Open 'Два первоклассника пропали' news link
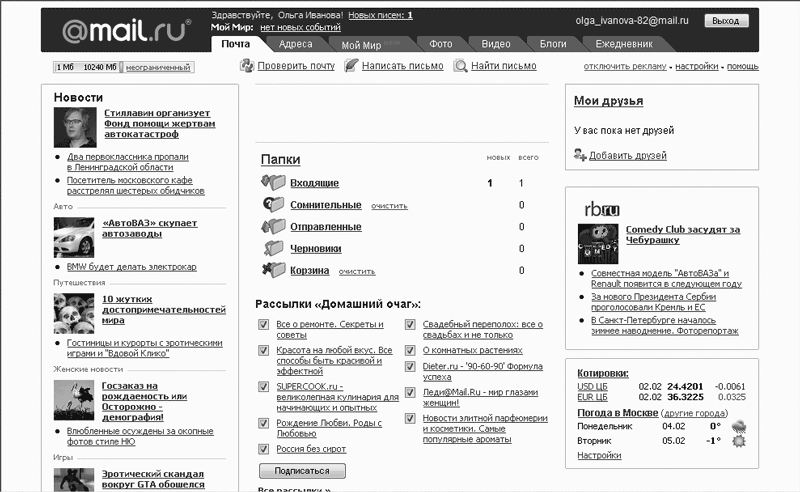800x492 pixels. [x=128, y=162]
